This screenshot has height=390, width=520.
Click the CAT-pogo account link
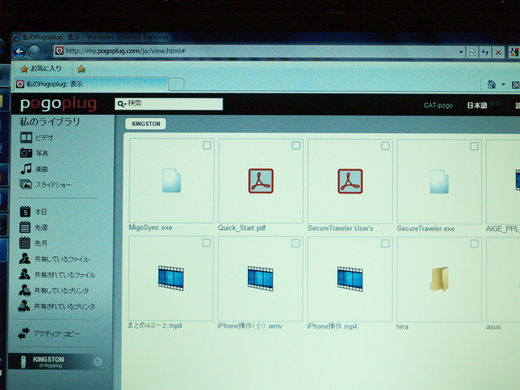coord(438,105)
